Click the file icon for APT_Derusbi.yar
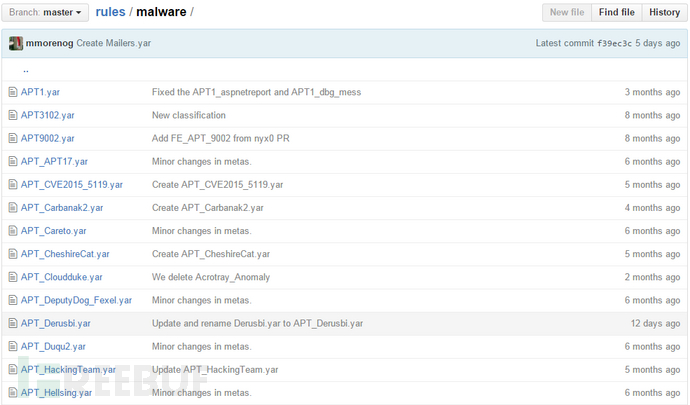The width and height of the screenshot is (690, 405). [13, 323]
